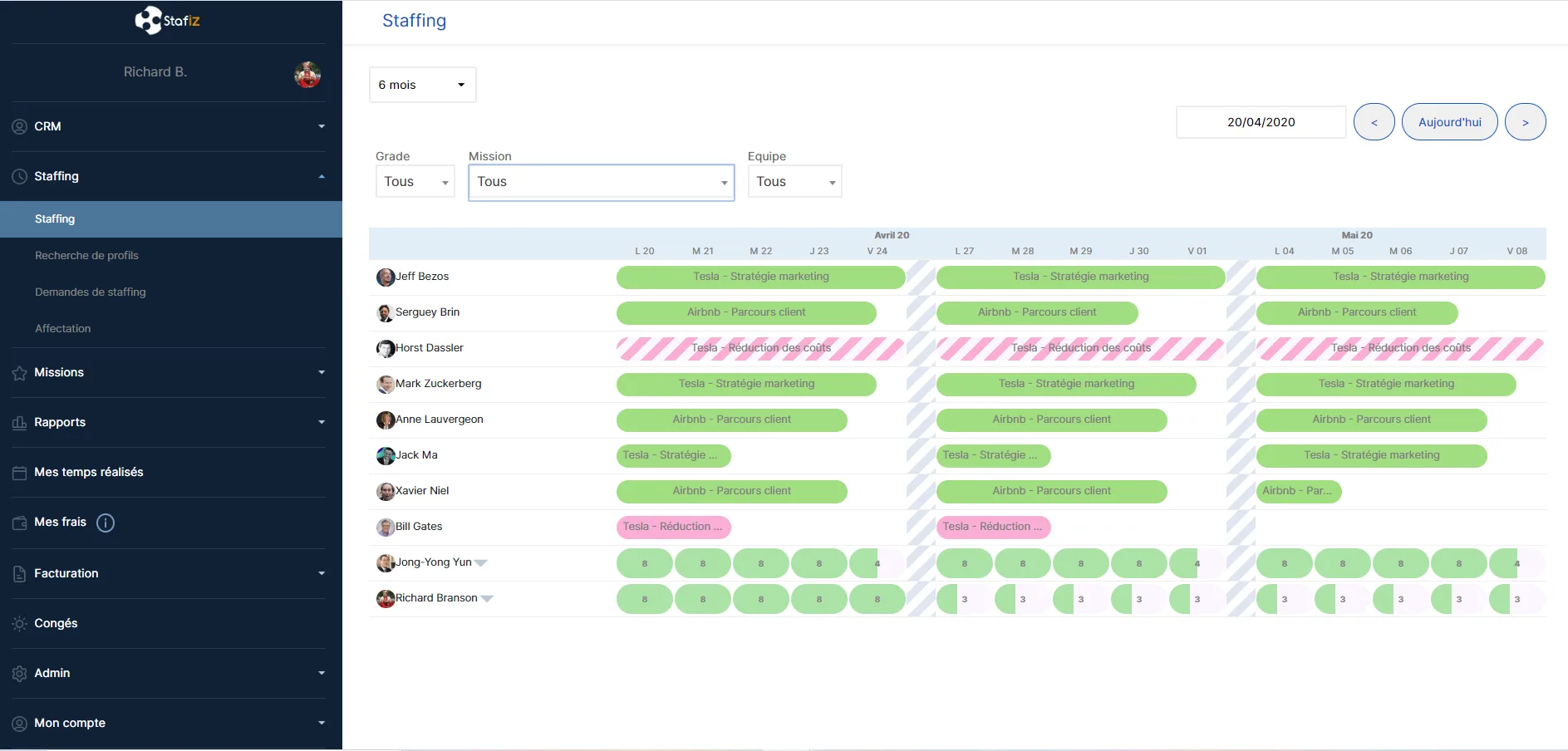Click Serguey Brin's first Airbnb Parcours client bar
The width and height of the screenshot is (1568, 751).
click(x=746, y=313)
